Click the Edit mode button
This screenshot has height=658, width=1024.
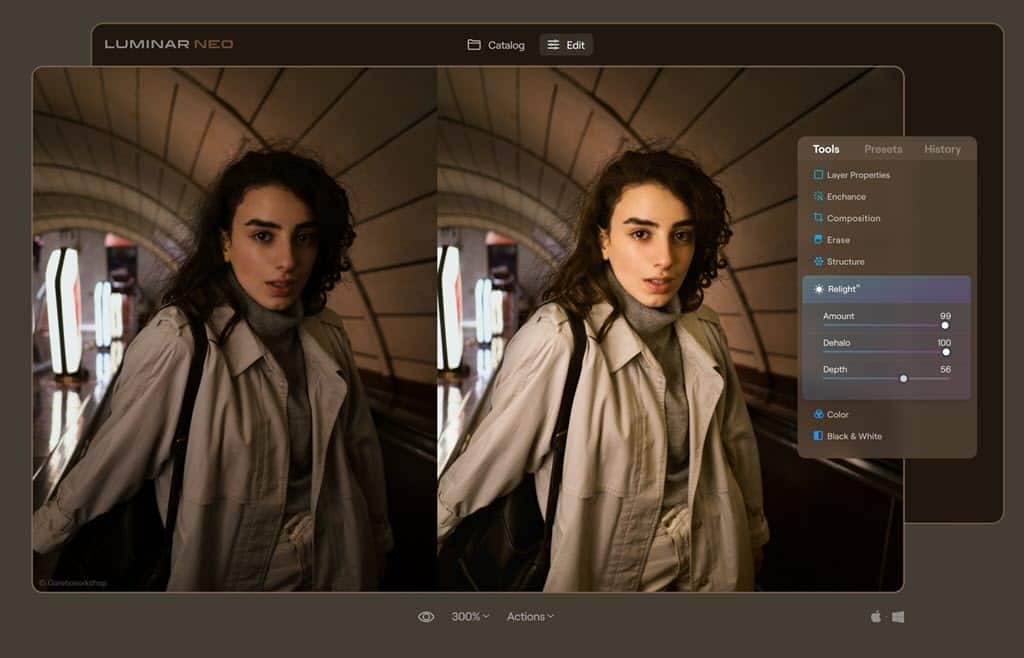point(566,45)
